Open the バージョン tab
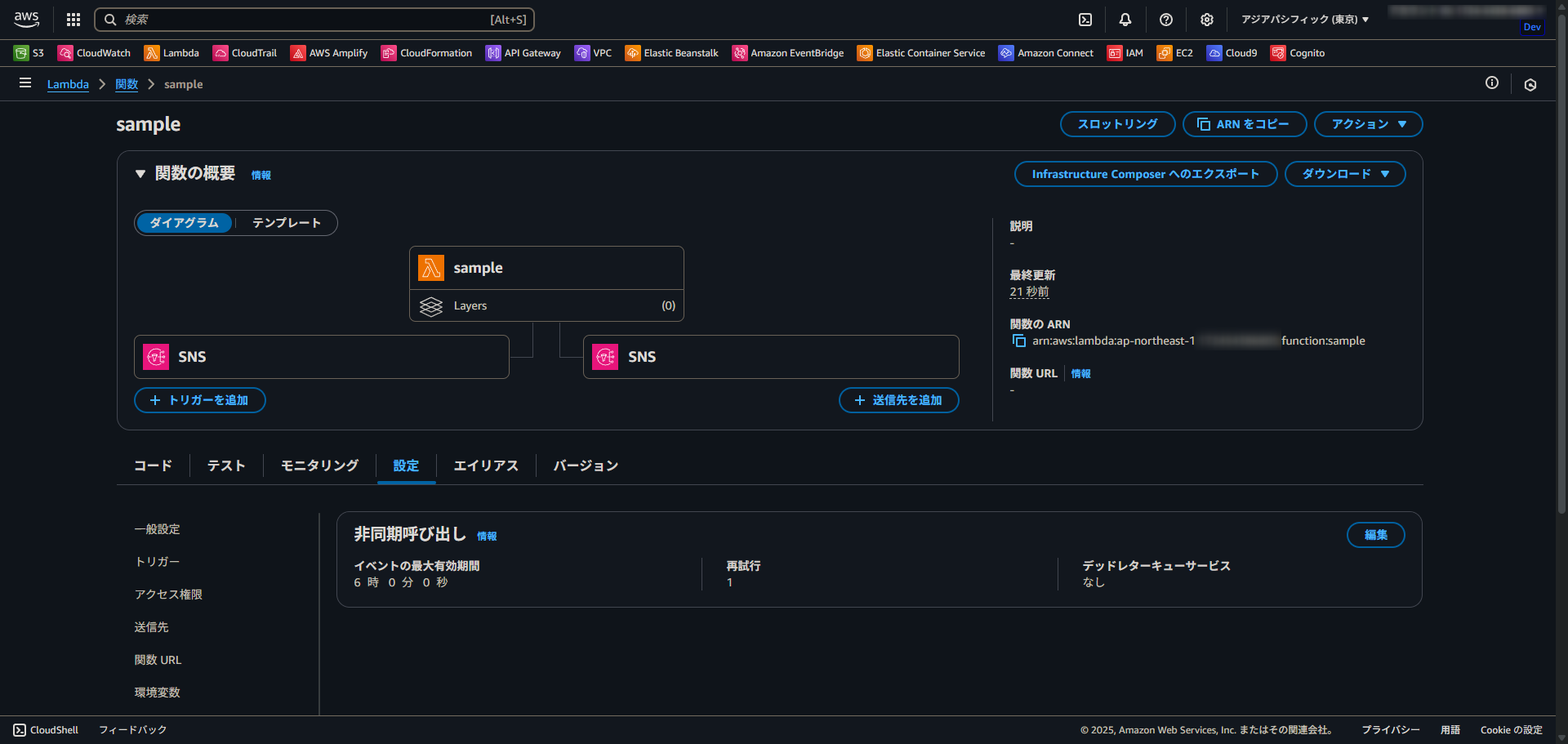1568x744 pixels. pos(586,466)
